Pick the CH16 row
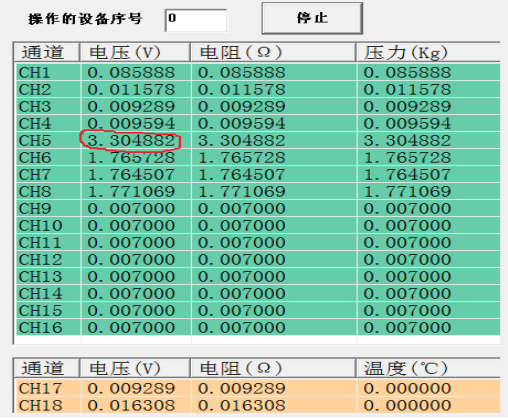508x419 pixels. coord(258,327)
